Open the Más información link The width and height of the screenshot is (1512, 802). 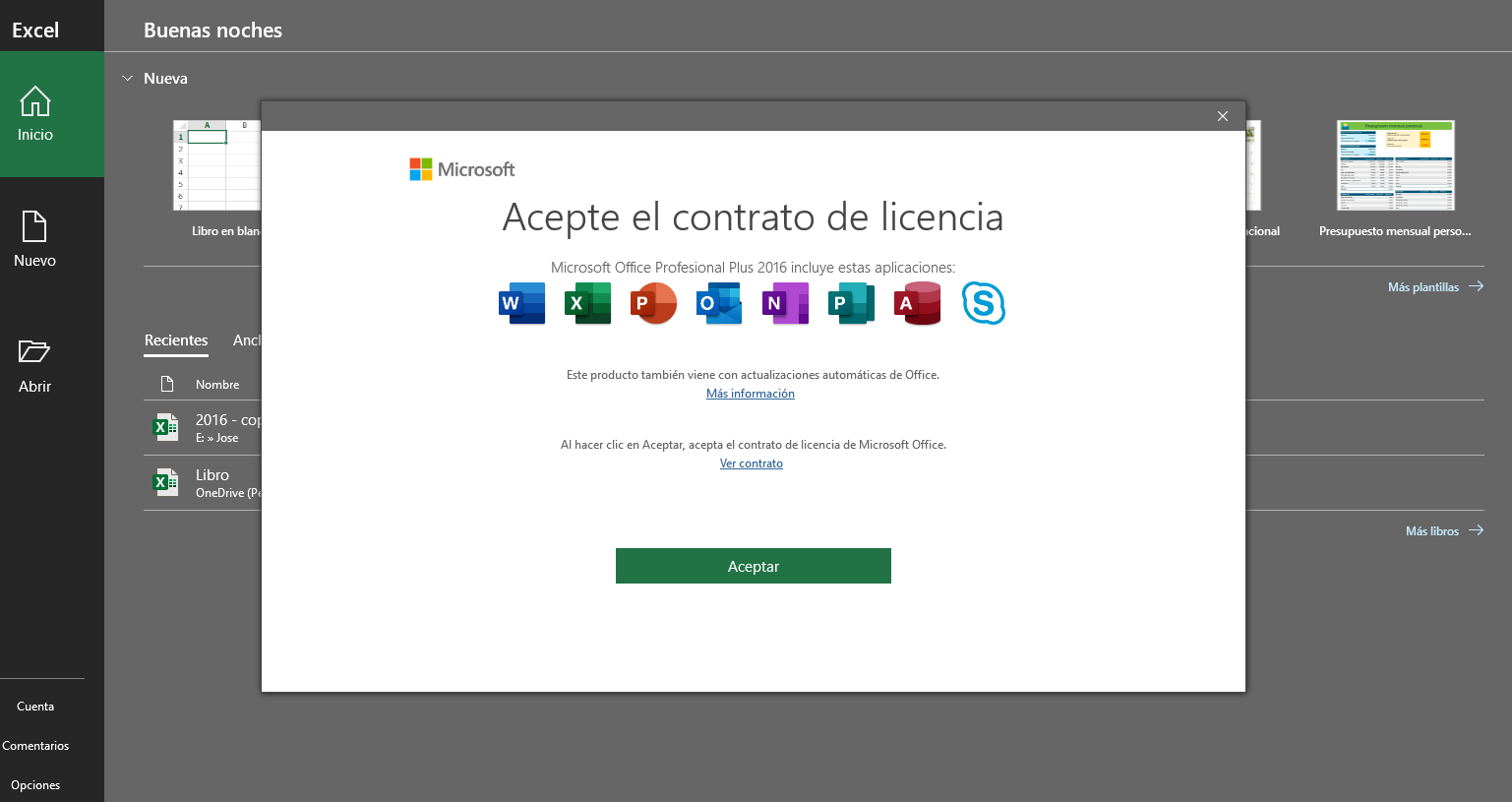click(751, 394)
